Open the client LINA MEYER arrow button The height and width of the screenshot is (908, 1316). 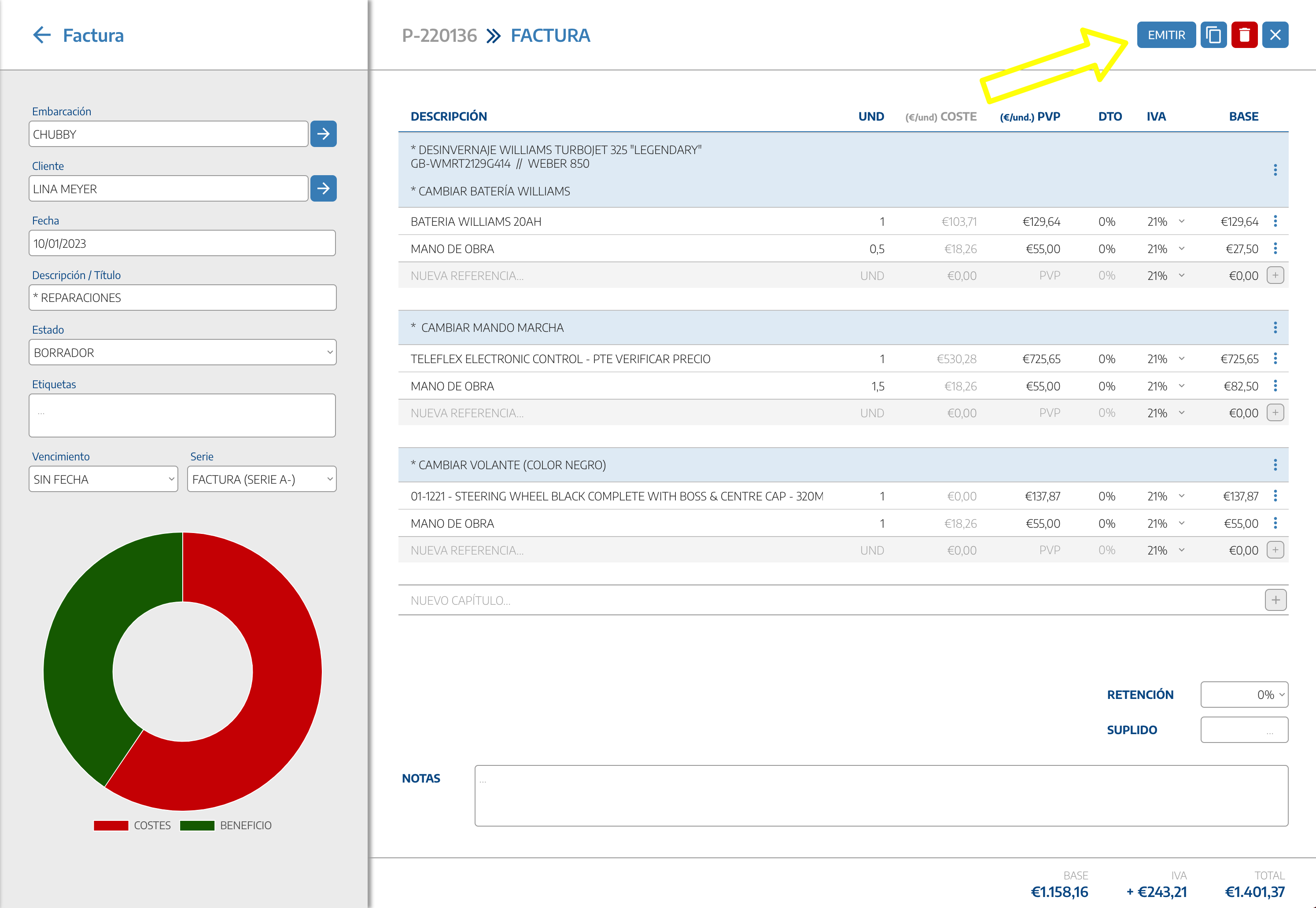[323, 188]
